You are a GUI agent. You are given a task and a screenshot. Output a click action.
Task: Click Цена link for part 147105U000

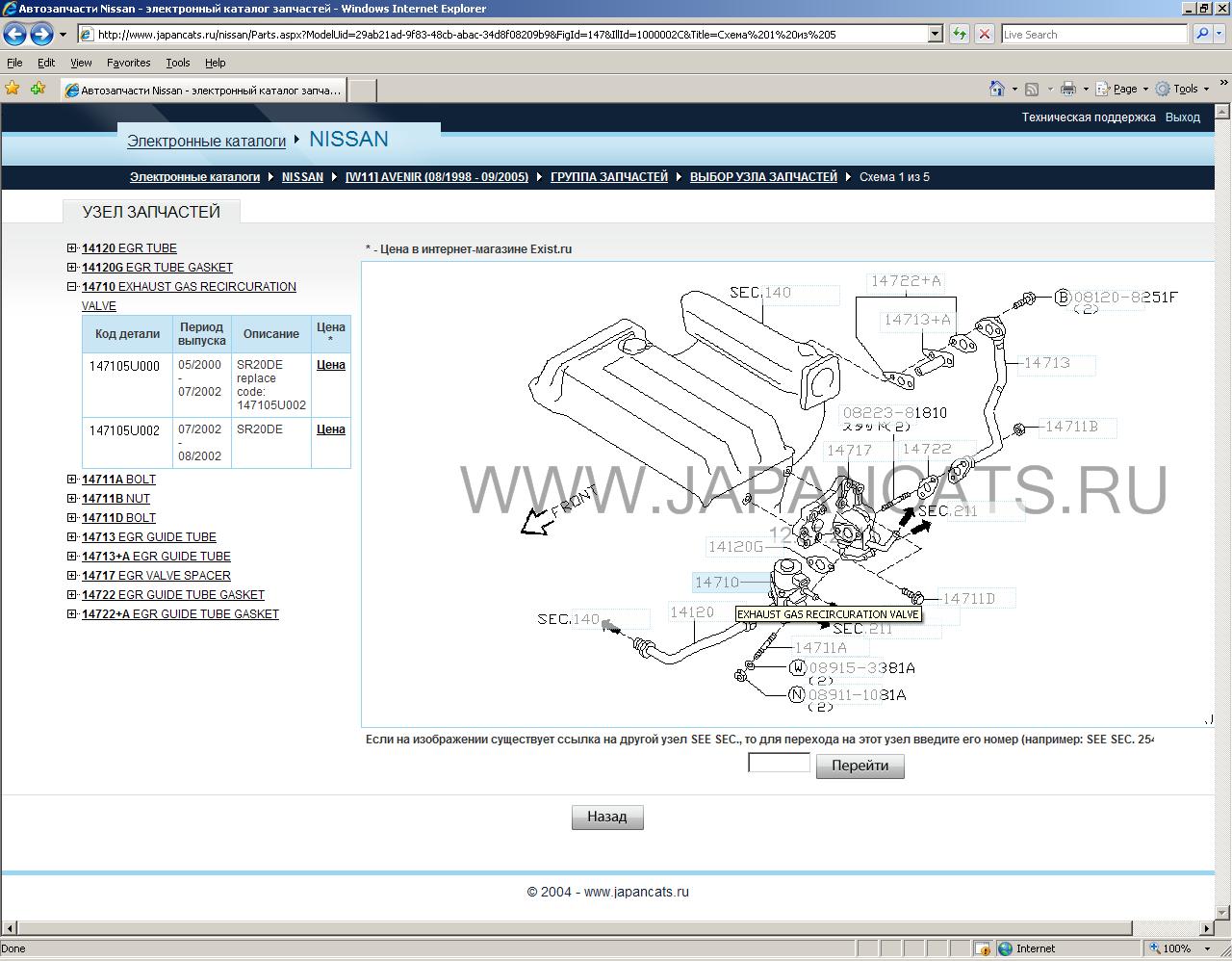click(330, 365)
